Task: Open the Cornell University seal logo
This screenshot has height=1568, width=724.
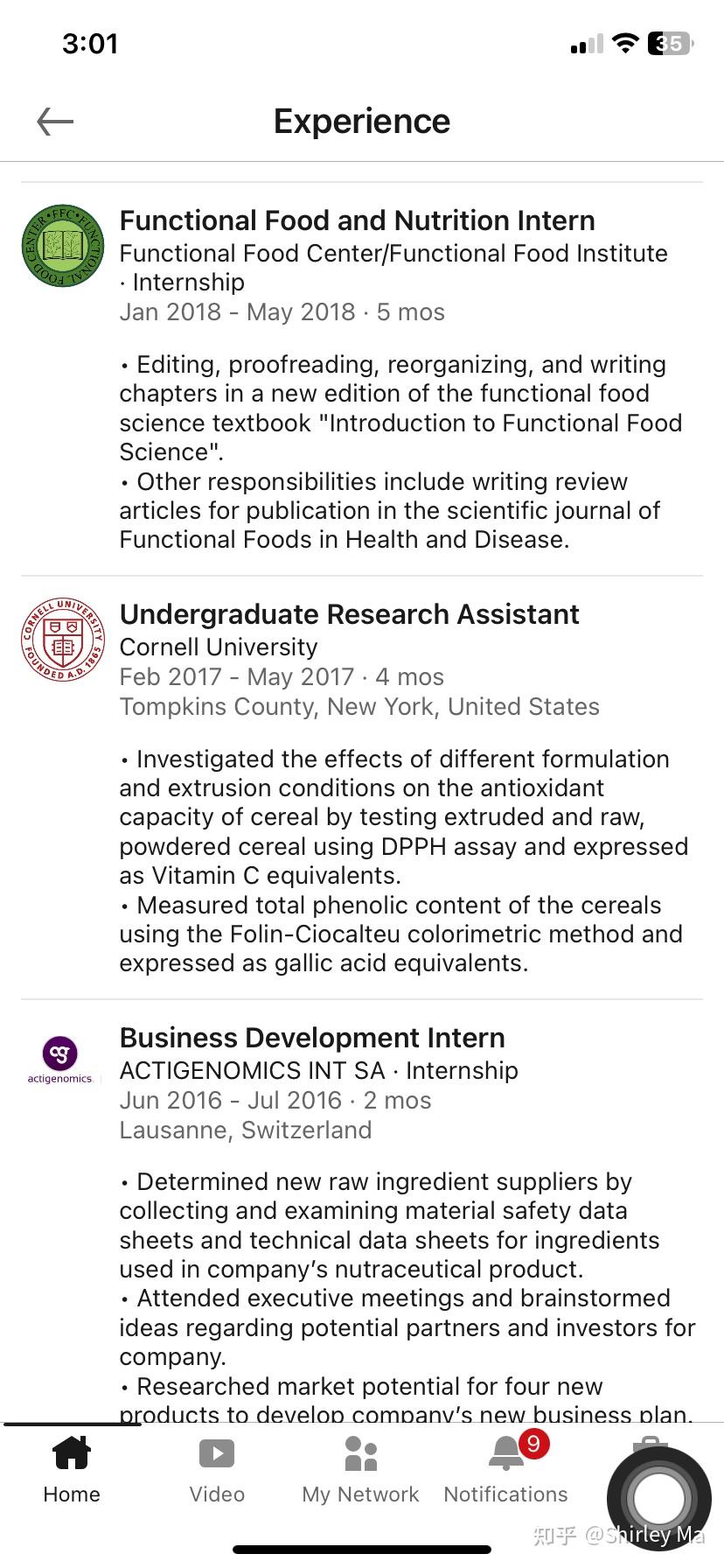Action: [x=63, y=640]
